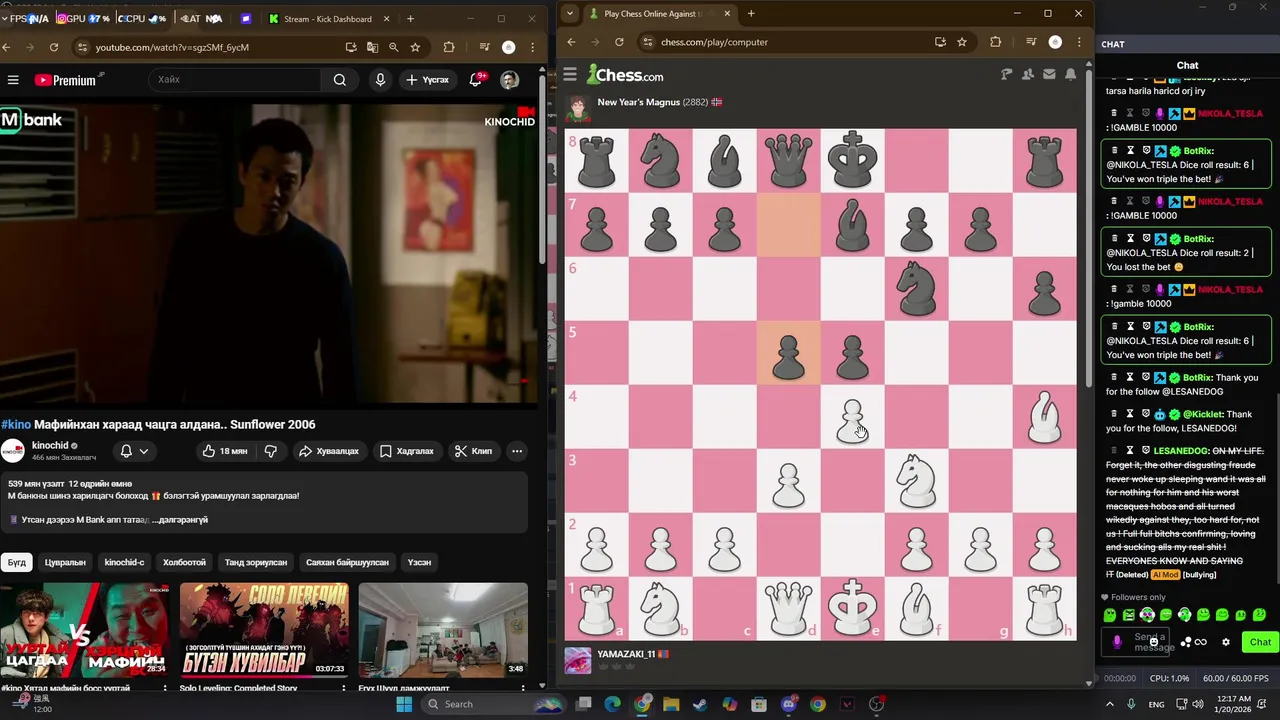Start YouTube voice search with microphone

(380, 80)
